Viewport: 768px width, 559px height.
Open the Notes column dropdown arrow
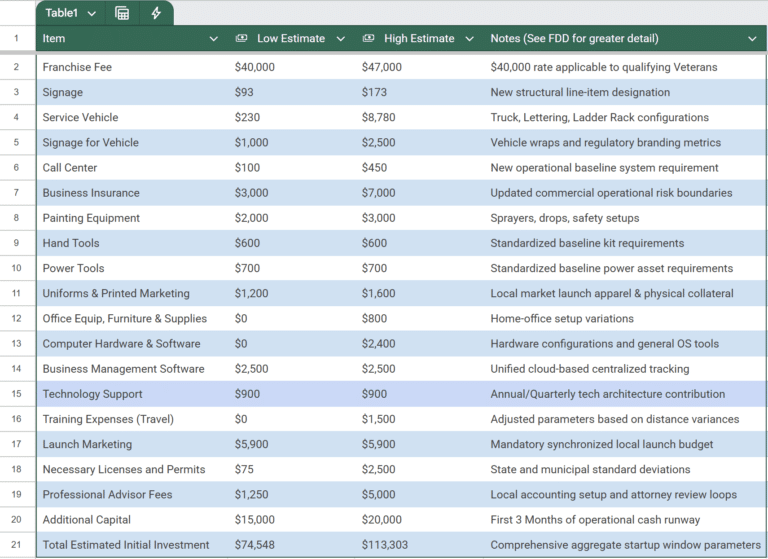coord(752,39)
